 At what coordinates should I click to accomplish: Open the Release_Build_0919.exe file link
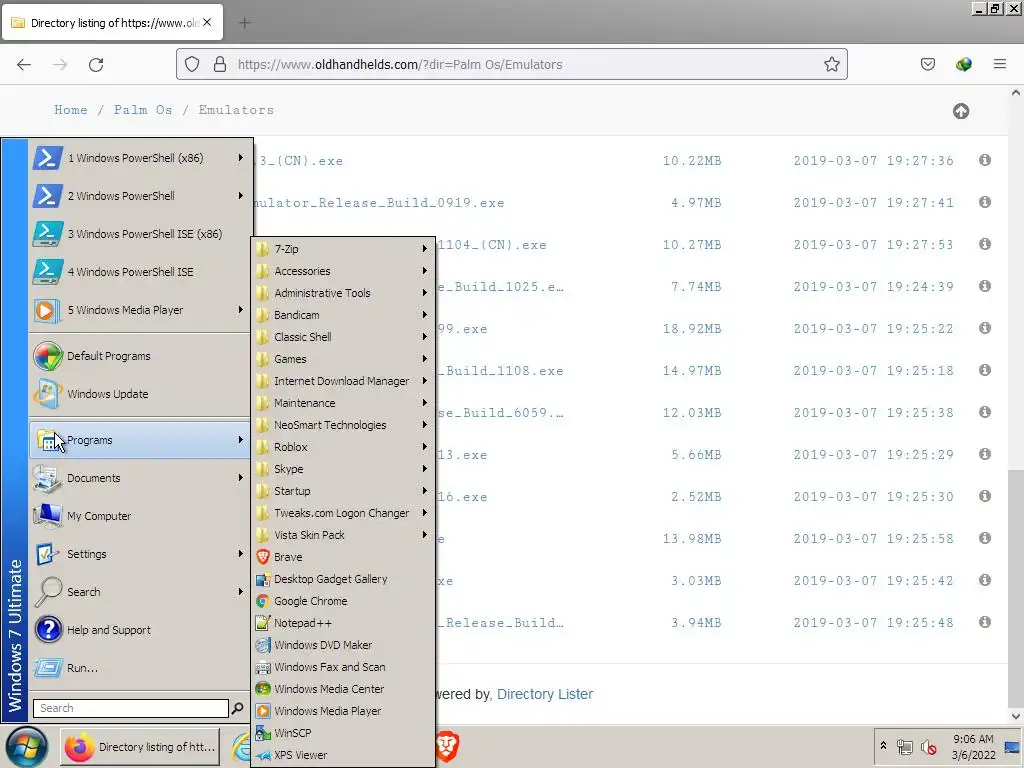[x=379, y=202]
